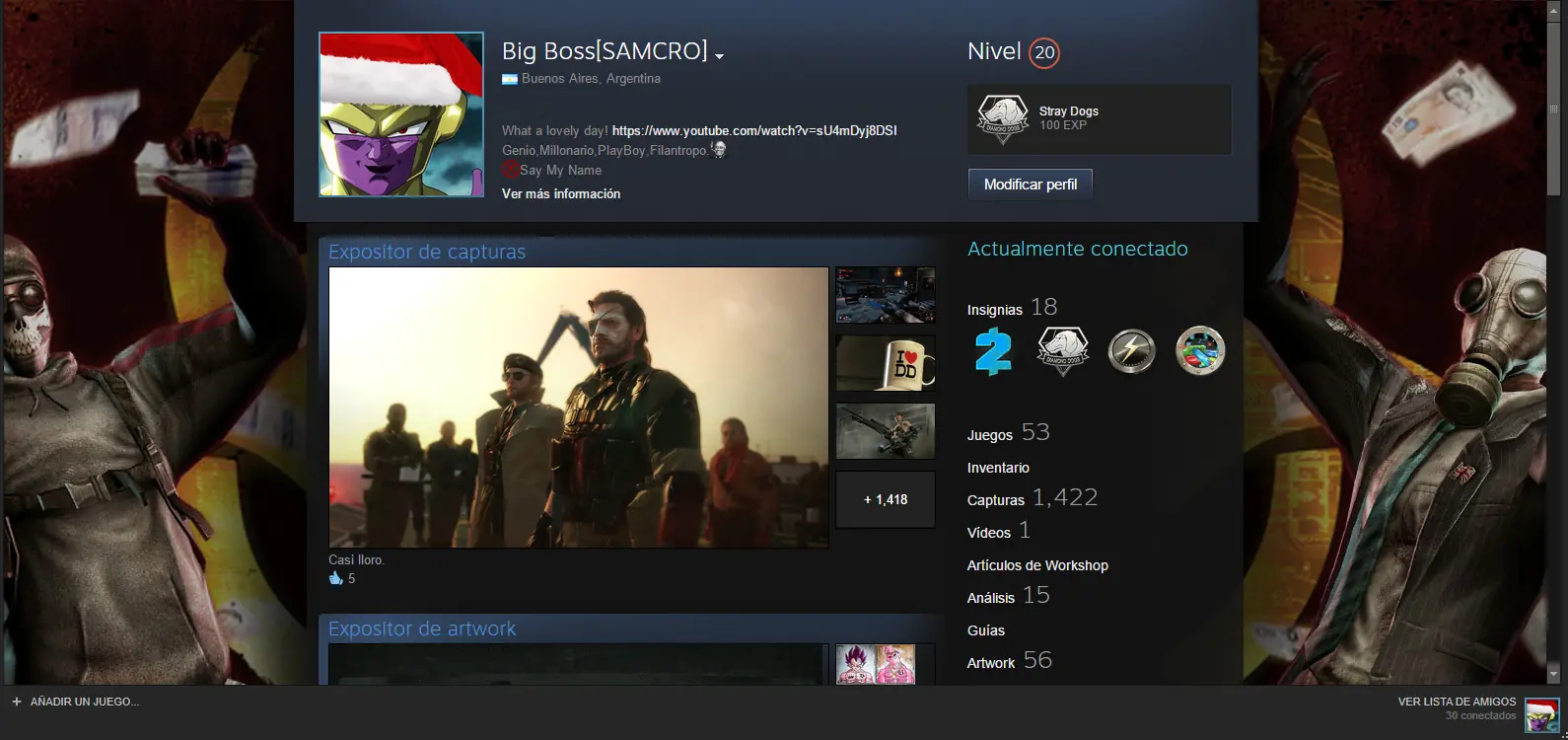Open the anime artwork thumbnail in Expositor de artwork
Viewport: 1568px width, 740px height.
876,664
